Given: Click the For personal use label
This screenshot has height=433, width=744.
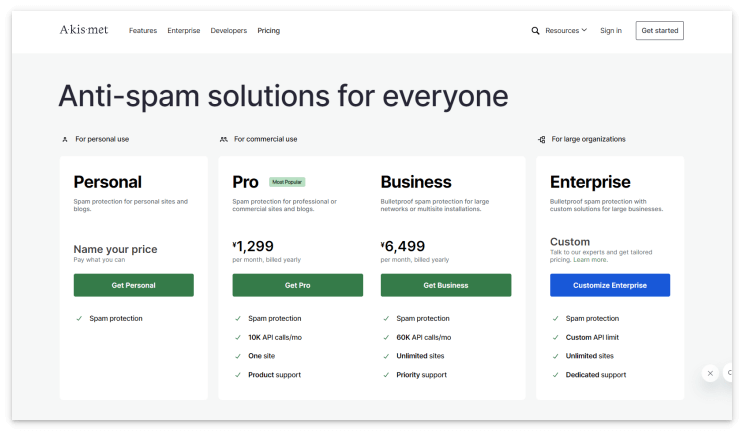Looking at the screenshot, I should (102, 139).
